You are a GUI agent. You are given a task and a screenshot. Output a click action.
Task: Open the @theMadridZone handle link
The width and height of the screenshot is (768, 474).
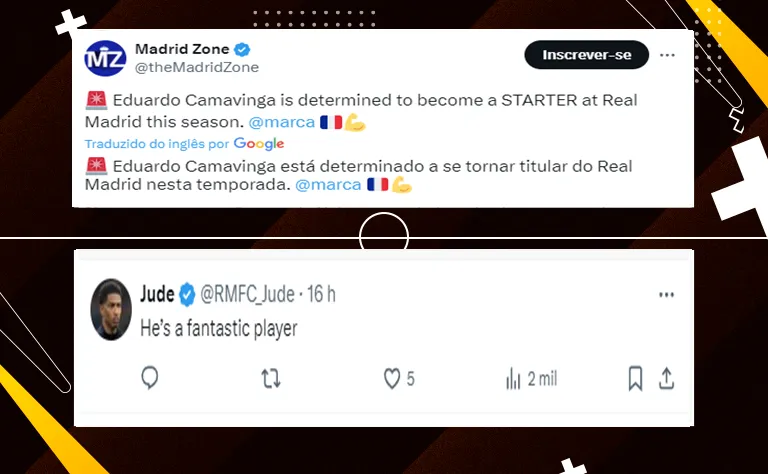(197, 67)
